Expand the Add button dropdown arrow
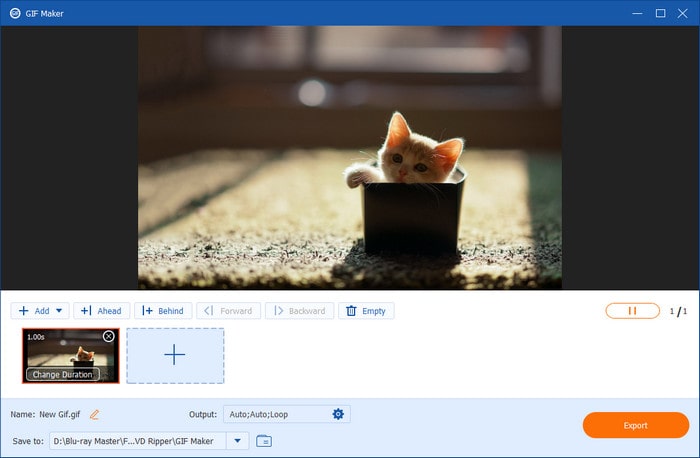Viewport: 700px width, 458px height. tap(60, 311)
